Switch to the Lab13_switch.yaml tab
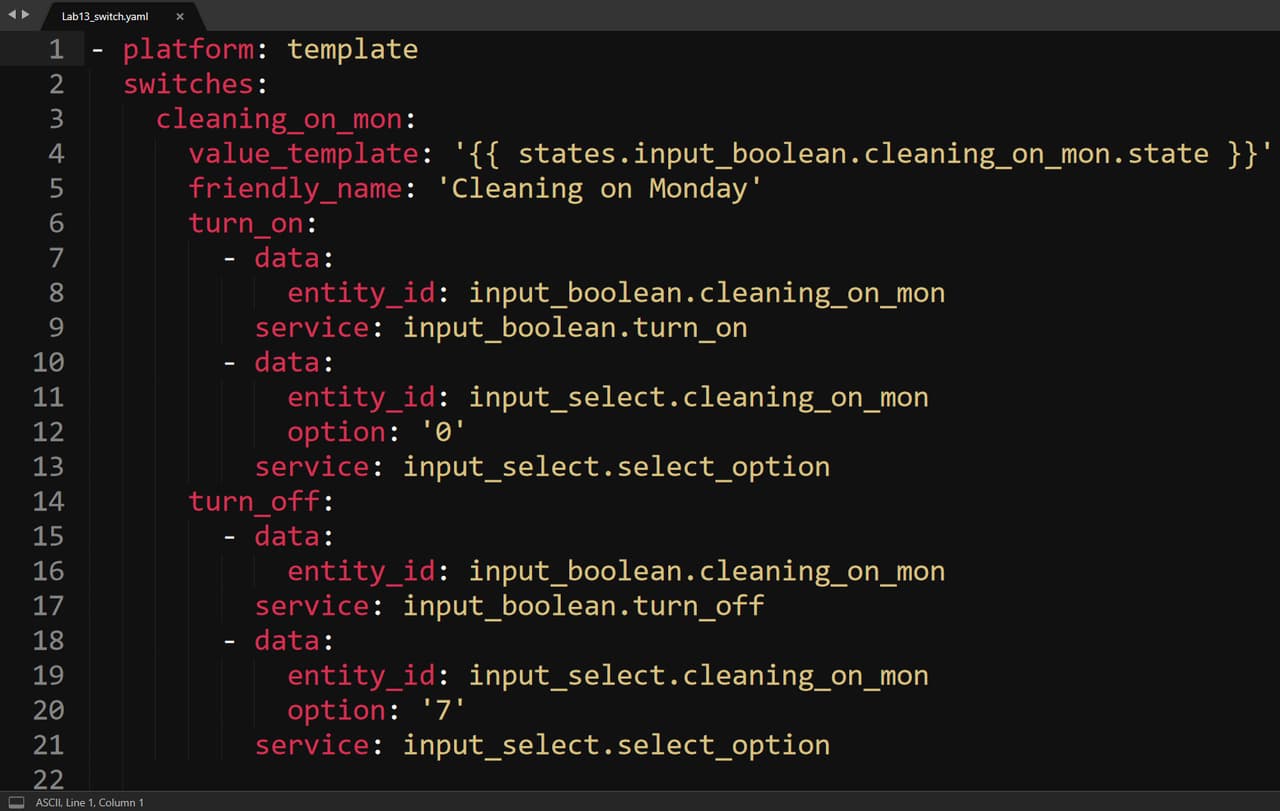The height and width of the screenshot is (811, 1280). (x=105, y=17)
